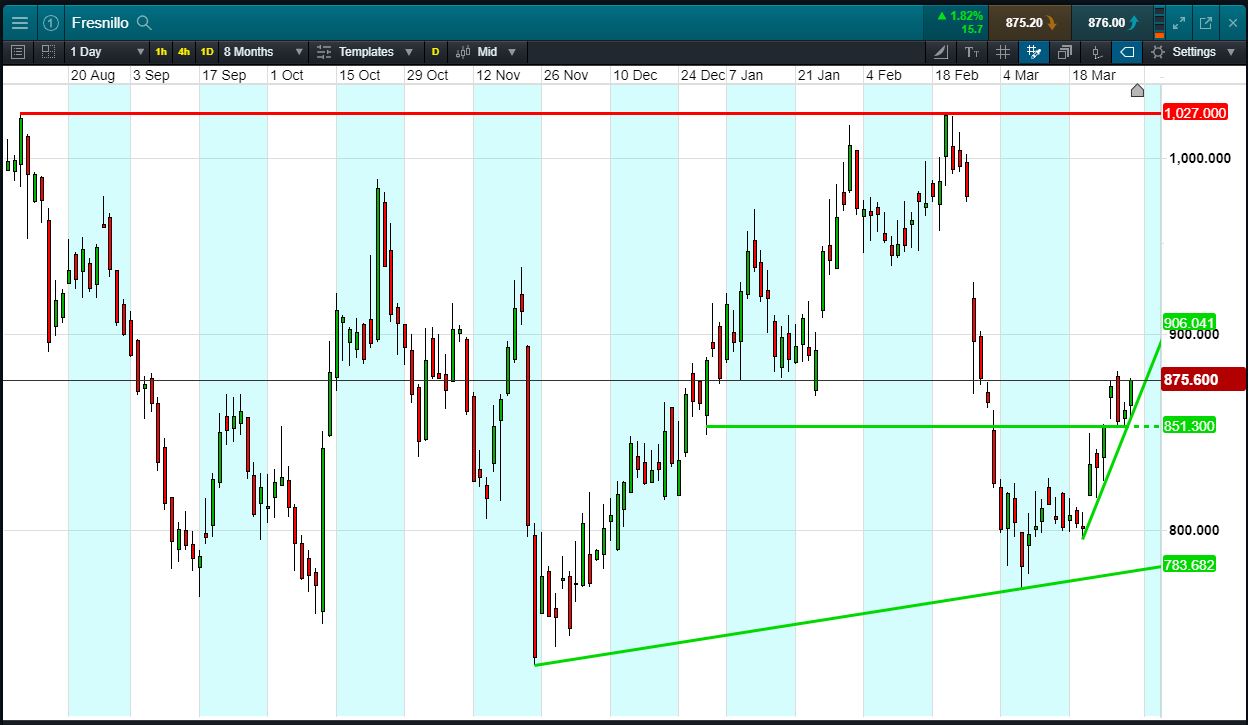Viewport: 1248px width, 725px height.
Task: Click the 1 Oct date label
Action: coord(287,75)
